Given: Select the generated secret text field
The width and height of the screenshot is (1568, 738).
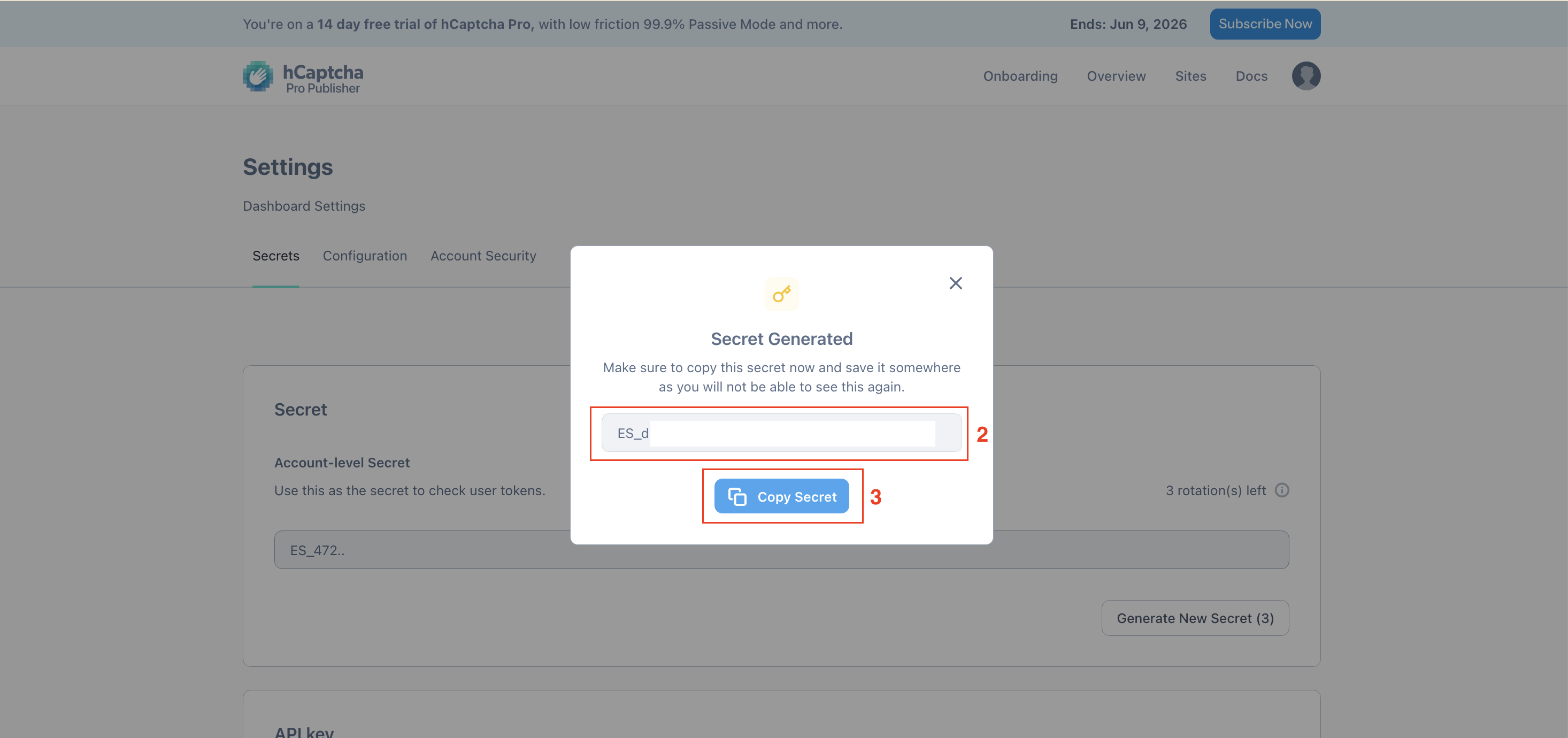Looking at the screenshot, I should coord(781,433).
